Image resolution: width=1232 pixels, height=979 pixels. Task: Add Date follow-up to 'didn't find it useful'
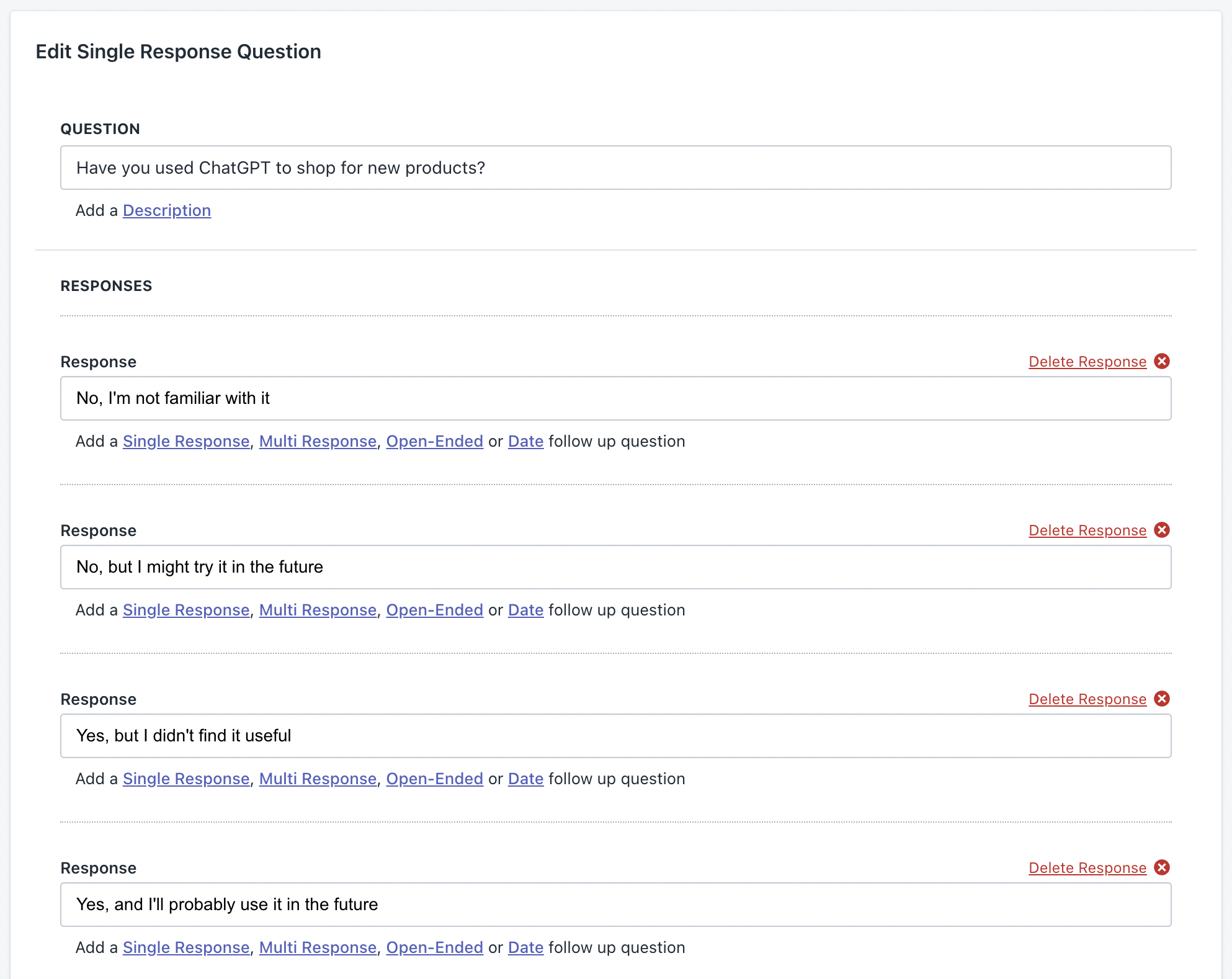(525, 779)
